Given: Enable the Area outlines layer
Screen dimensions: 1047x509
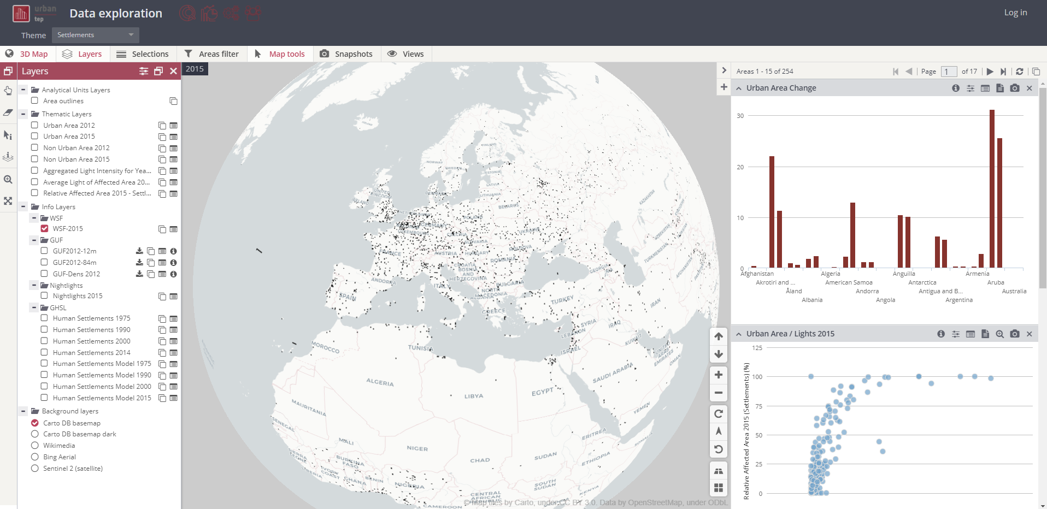Looking at the screenshot, I should click(35, 101).
